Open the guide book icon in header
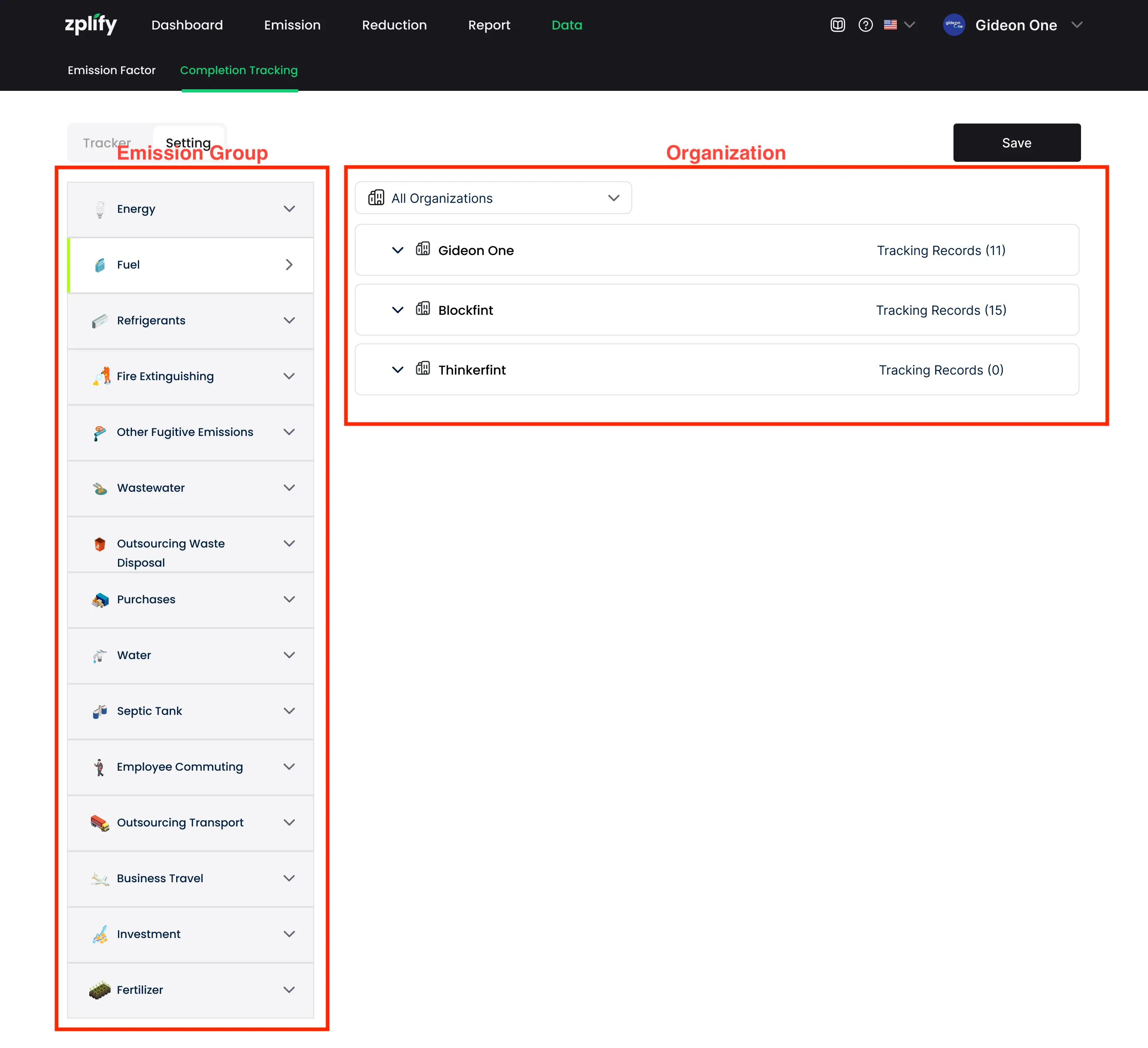Image resolution: width=1148 pixels, height=1048 pixels. [837, 25]
